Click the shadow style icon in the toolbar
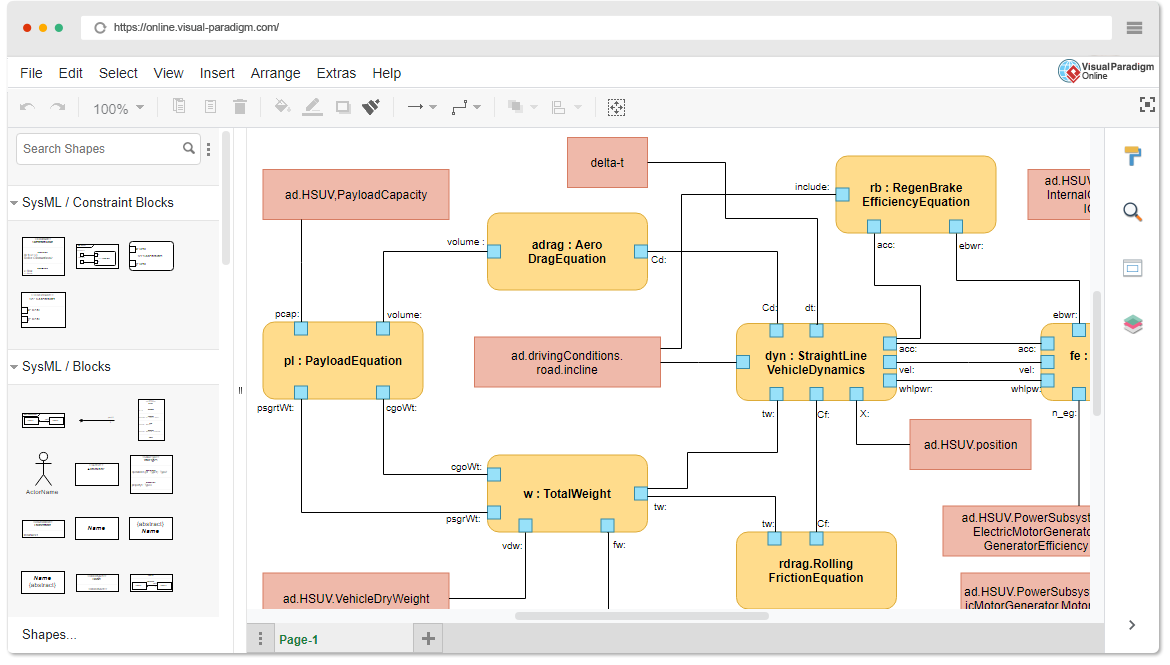 341,107
